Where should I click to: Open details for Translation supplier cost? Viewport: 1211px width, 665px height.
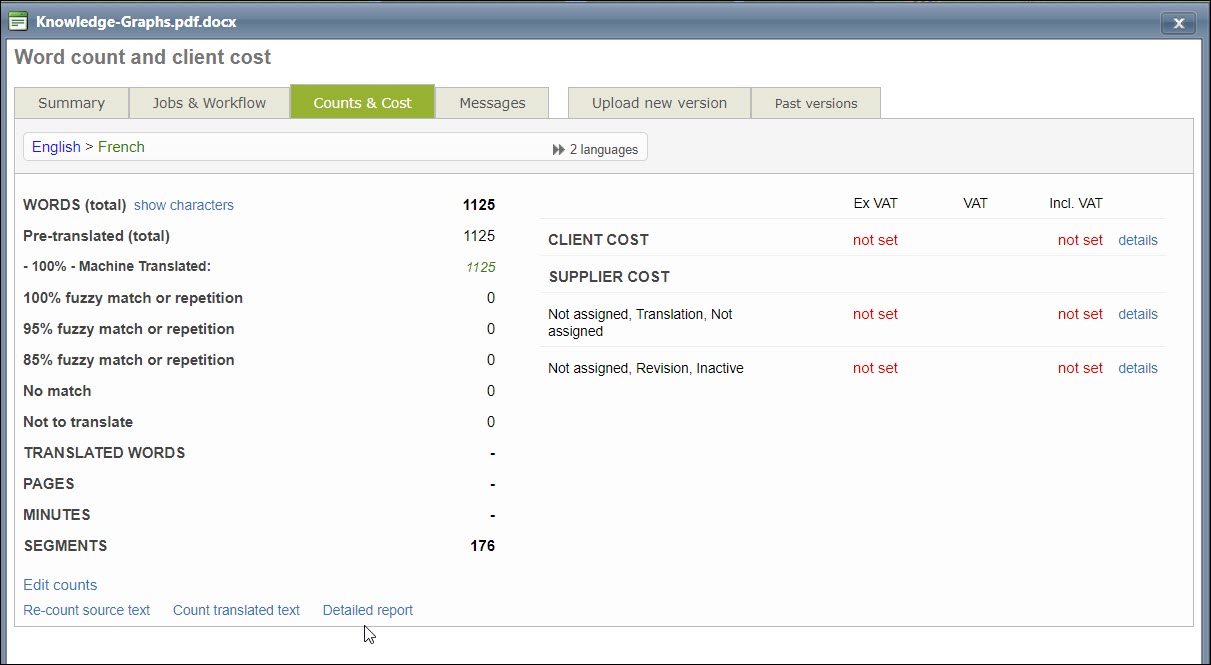point(1137,314)
